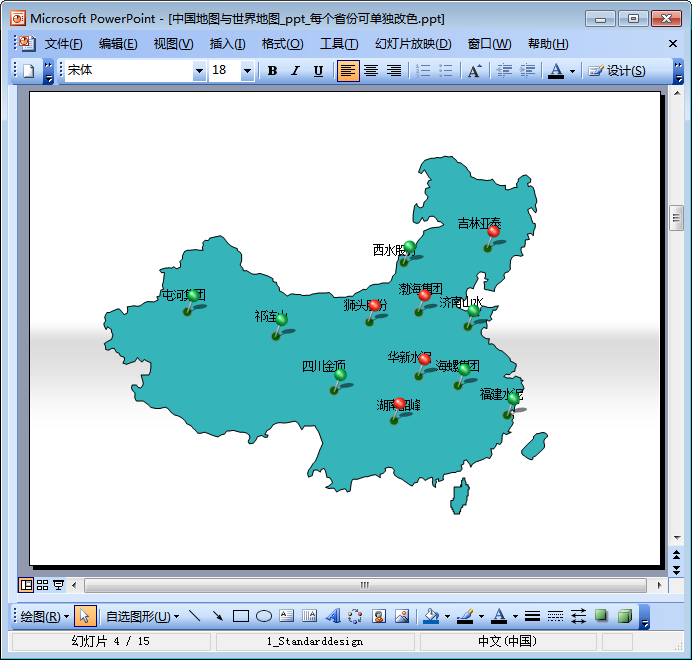Increase font size button
692x660 pixels.
point(474,71)
